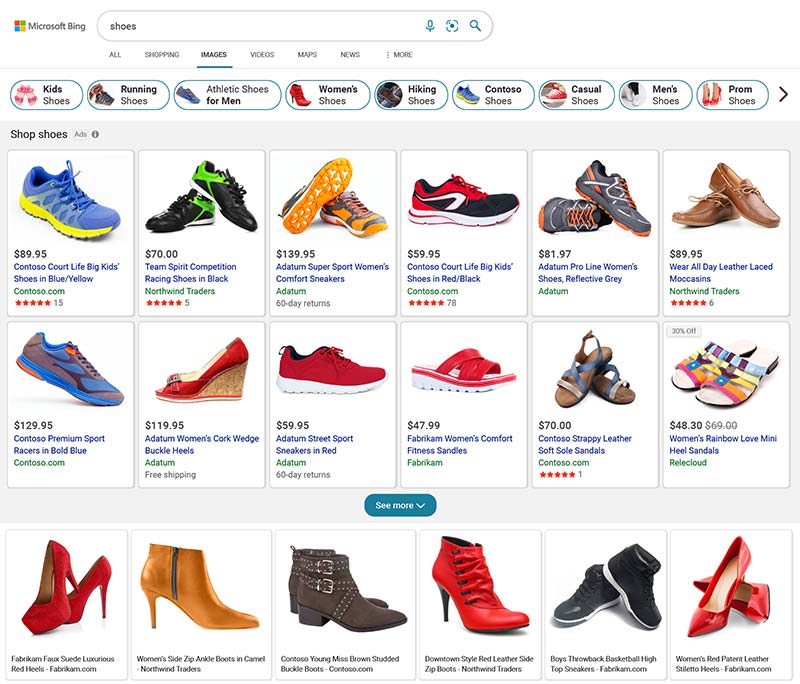This screenshot has height=684, width=800.
Task: Click the Microsoft Bing logo
Action: [x=50, y=26]
